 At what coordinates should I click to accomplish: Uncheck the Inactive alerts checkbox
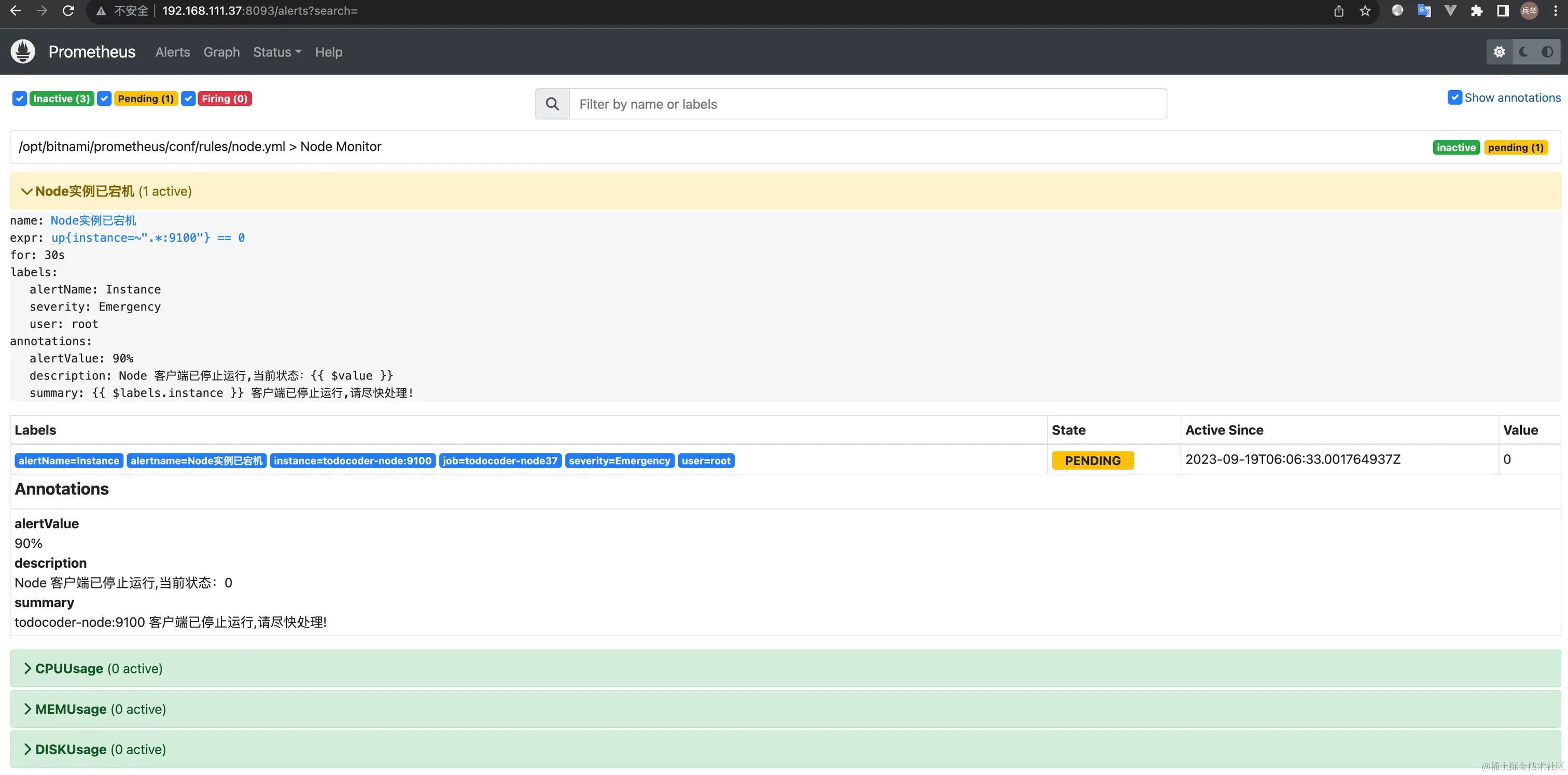click(20, 98)
